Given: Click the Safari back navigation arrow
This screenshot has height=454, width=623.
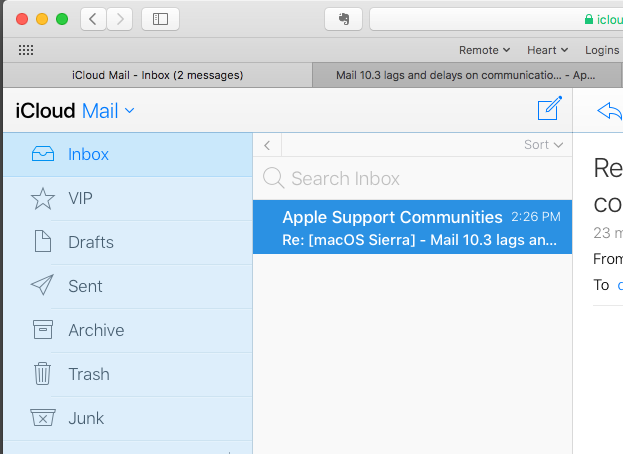Looking at the screenshot, I should point(93,19).
